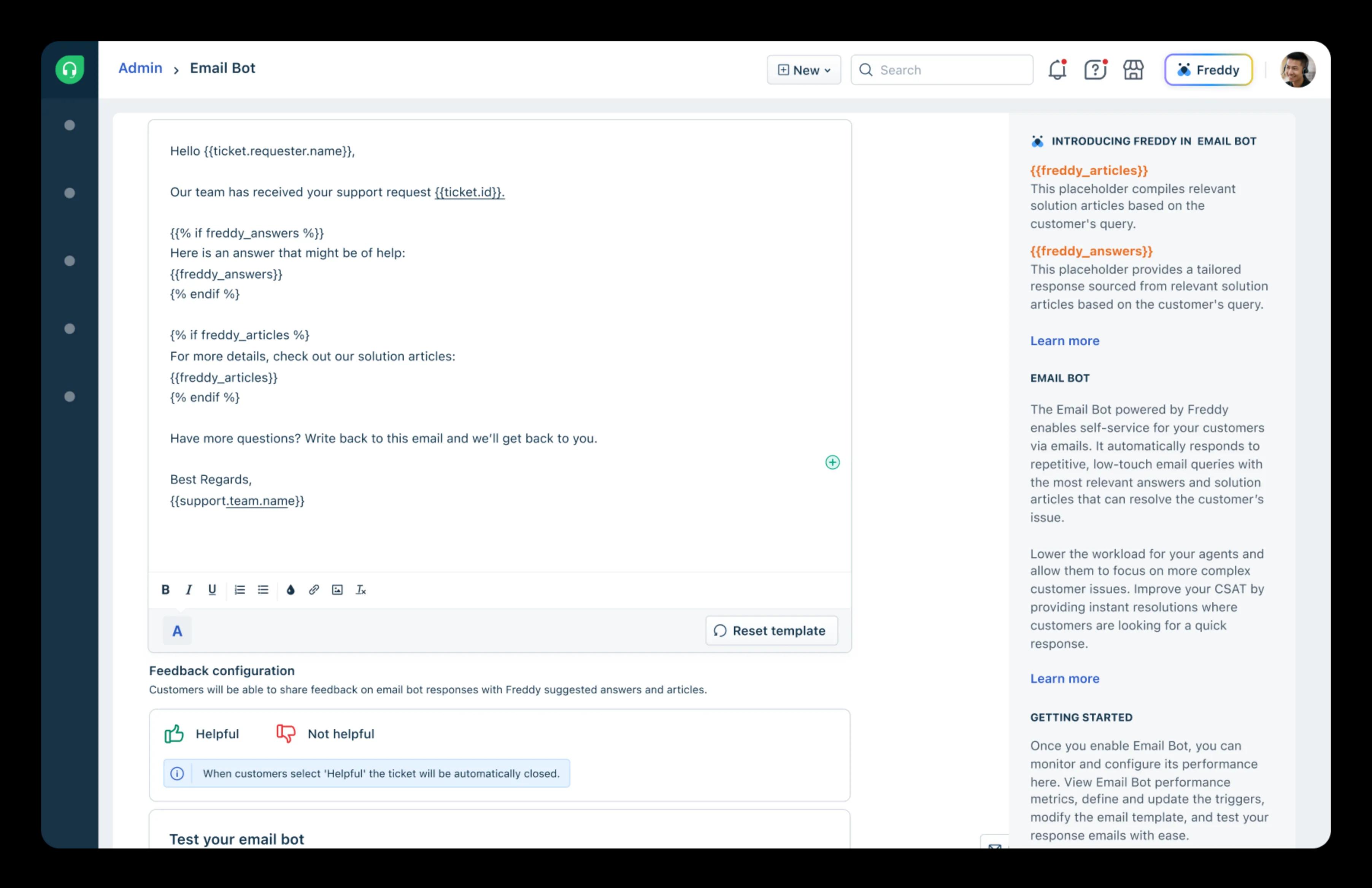The width and height of the screenshot is (1372, 888).
Task: Select the first sidebar navigation dot
Action: click(x=70, y=125)
